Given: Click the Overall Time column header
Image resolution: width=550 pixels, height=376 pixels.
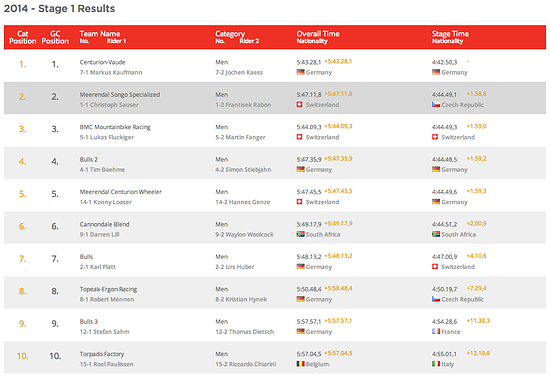Looking at the screenshot, I should point(318,34).
